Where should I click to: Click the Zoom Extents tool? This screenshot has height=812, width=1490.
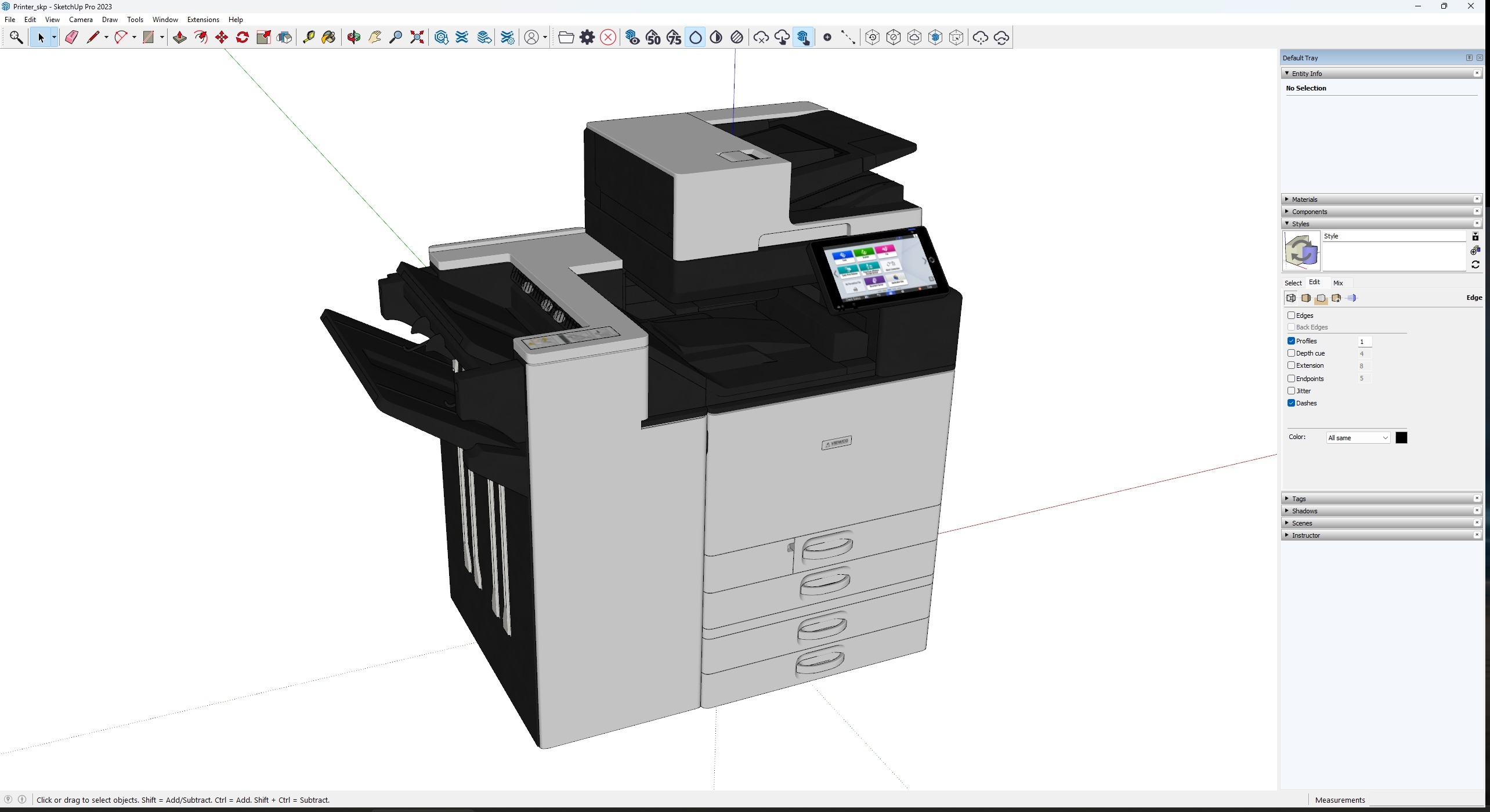point(417,38)
